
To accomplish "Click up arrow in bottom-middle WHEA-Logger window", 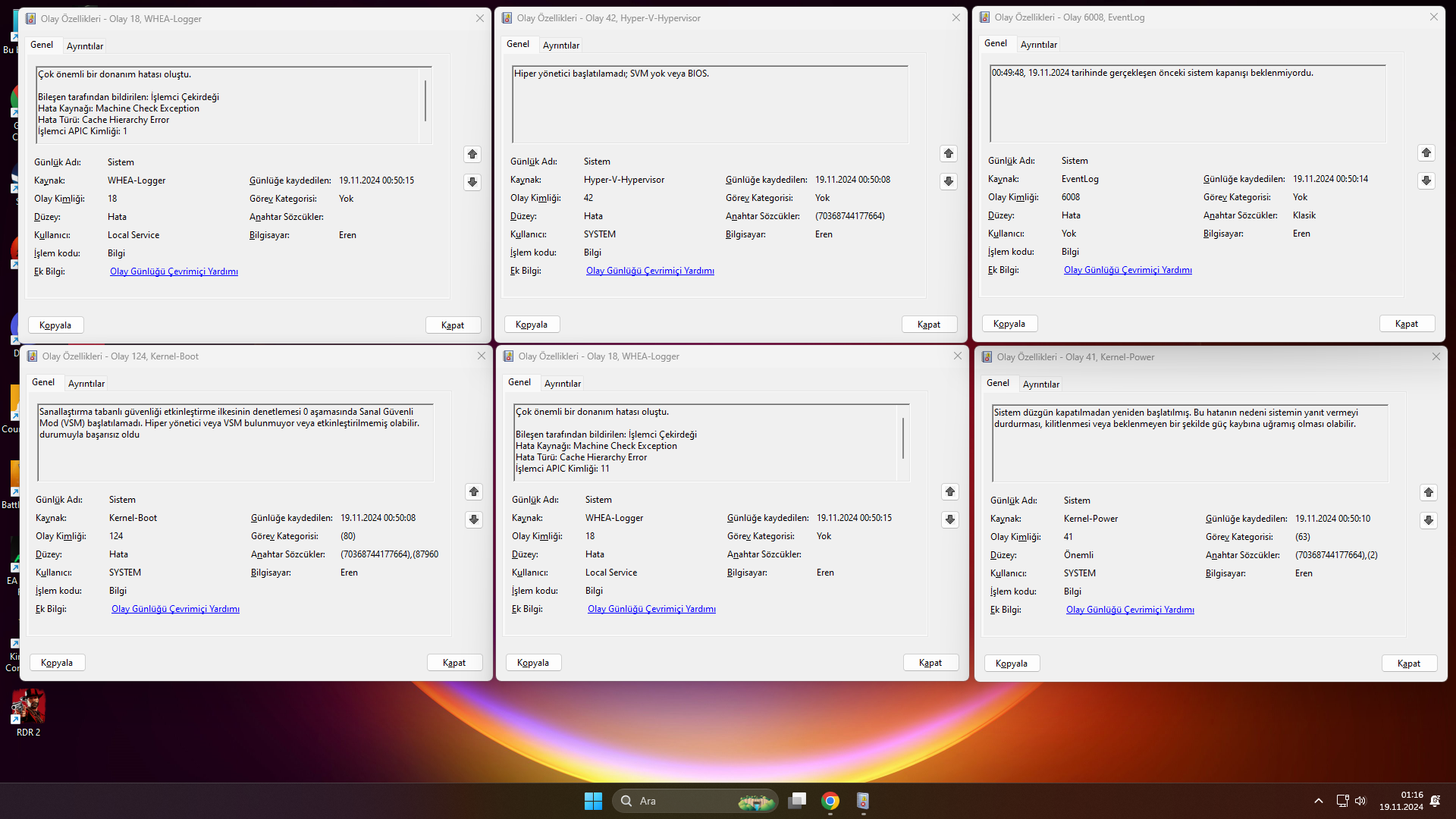I will click(x=950, y=491).
